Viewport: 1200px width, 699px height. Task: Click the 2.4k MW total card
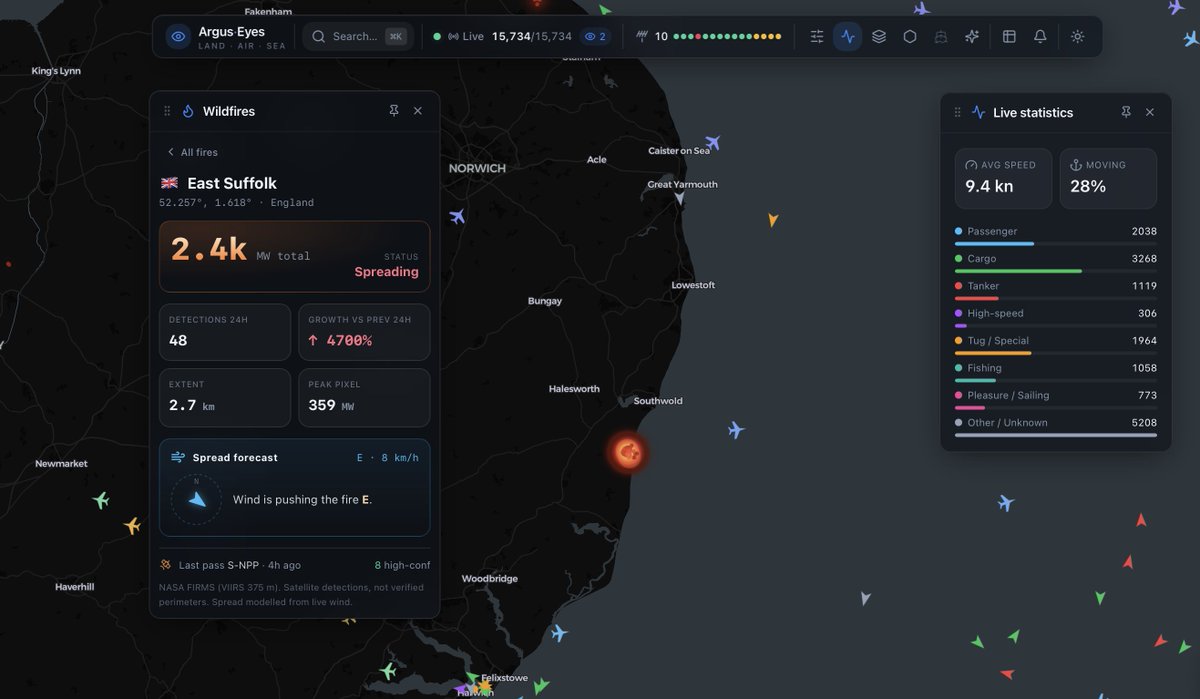(295, 256)
